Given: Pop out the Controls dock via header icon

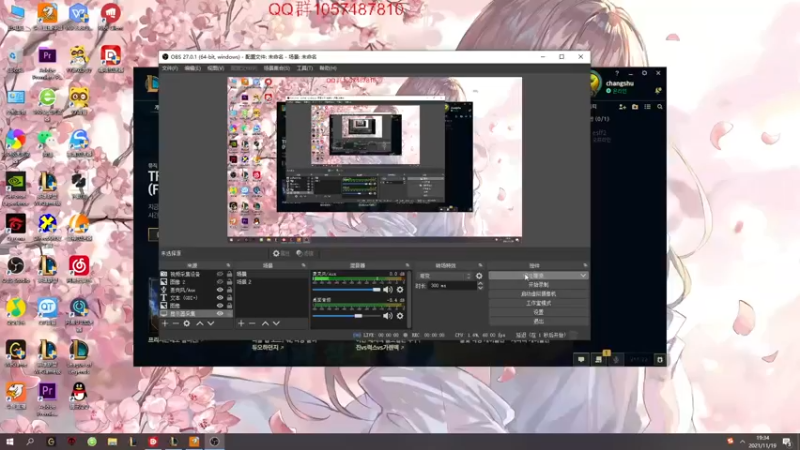Looking at the screenshot, I should tap(585, 266).
